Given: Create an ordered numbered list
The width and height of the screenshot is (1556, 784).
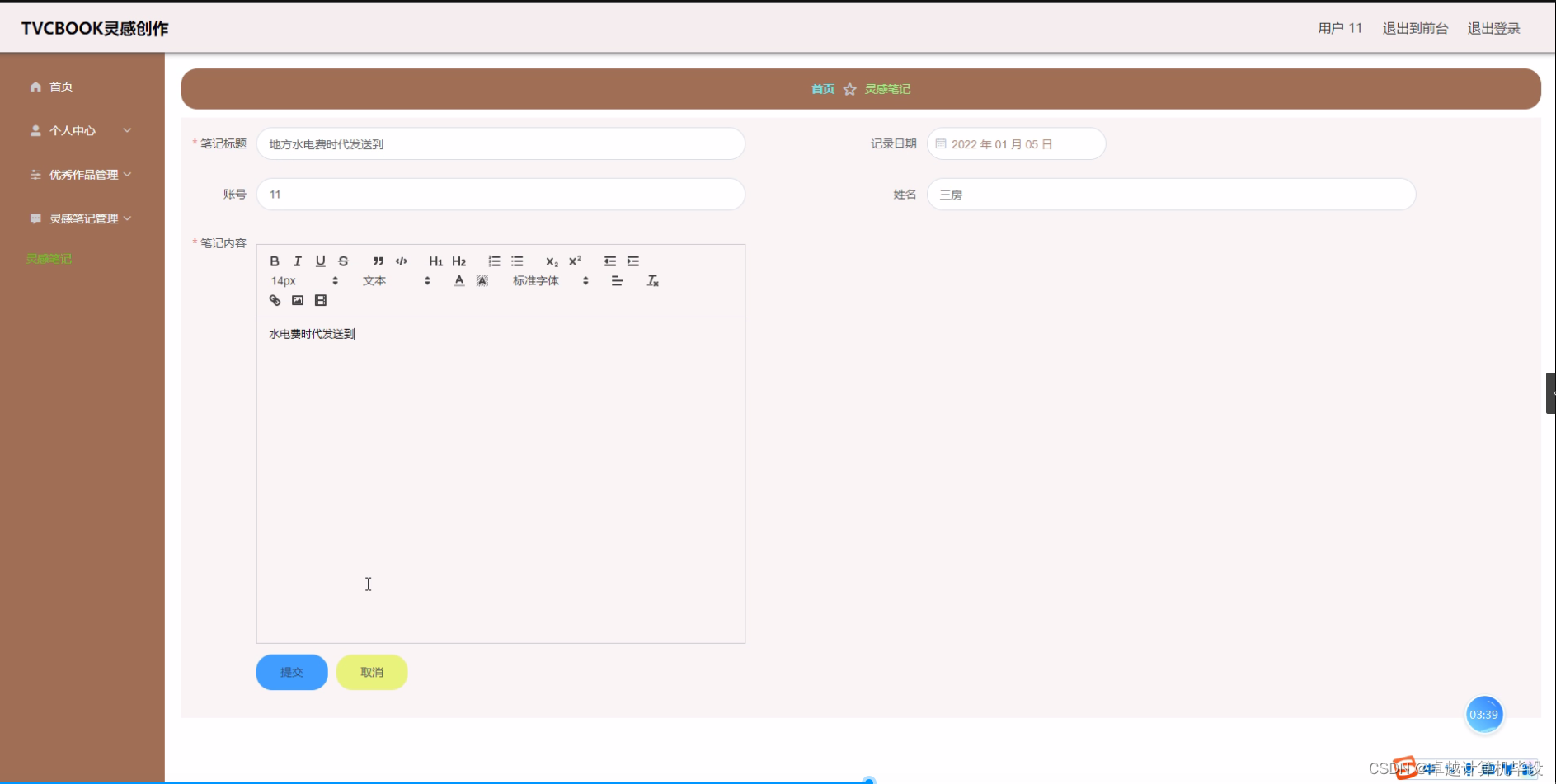Looking at the screenshot, I should pos(494,261).
